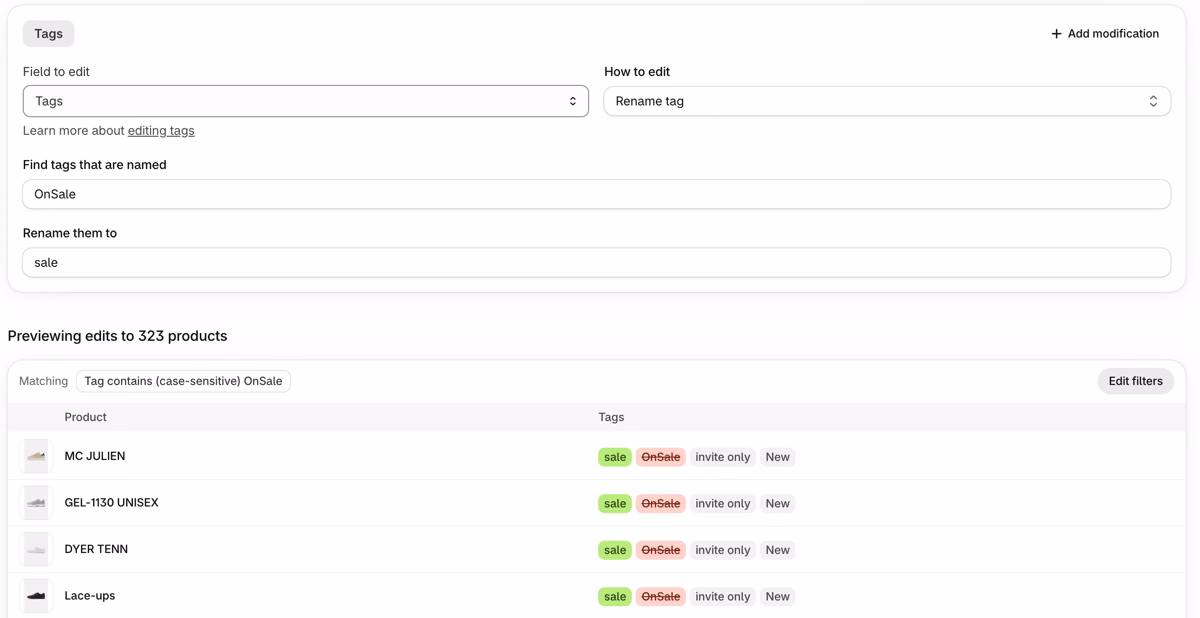Click the New tag for MC JULIEN
The width and height of the screenshot is (1200, 618).
(x=778, y=457)
